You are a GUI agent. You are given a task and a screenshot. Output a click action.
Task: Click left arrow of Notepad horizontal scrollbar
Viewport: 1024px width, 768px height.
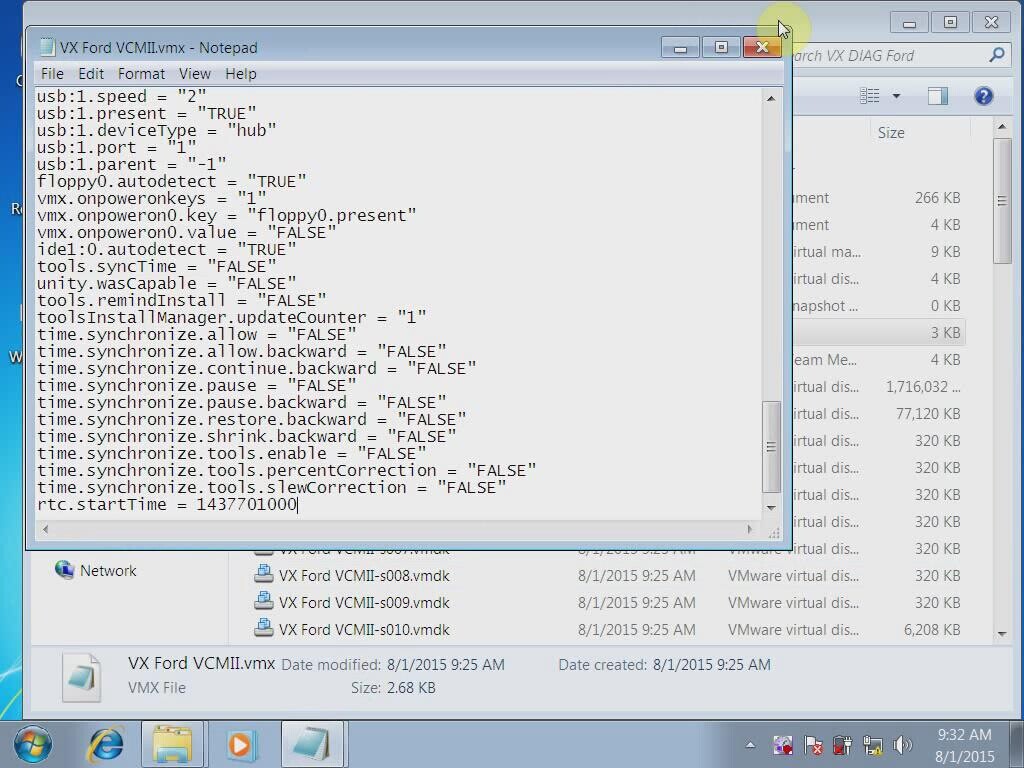click(x=45, y=529)
